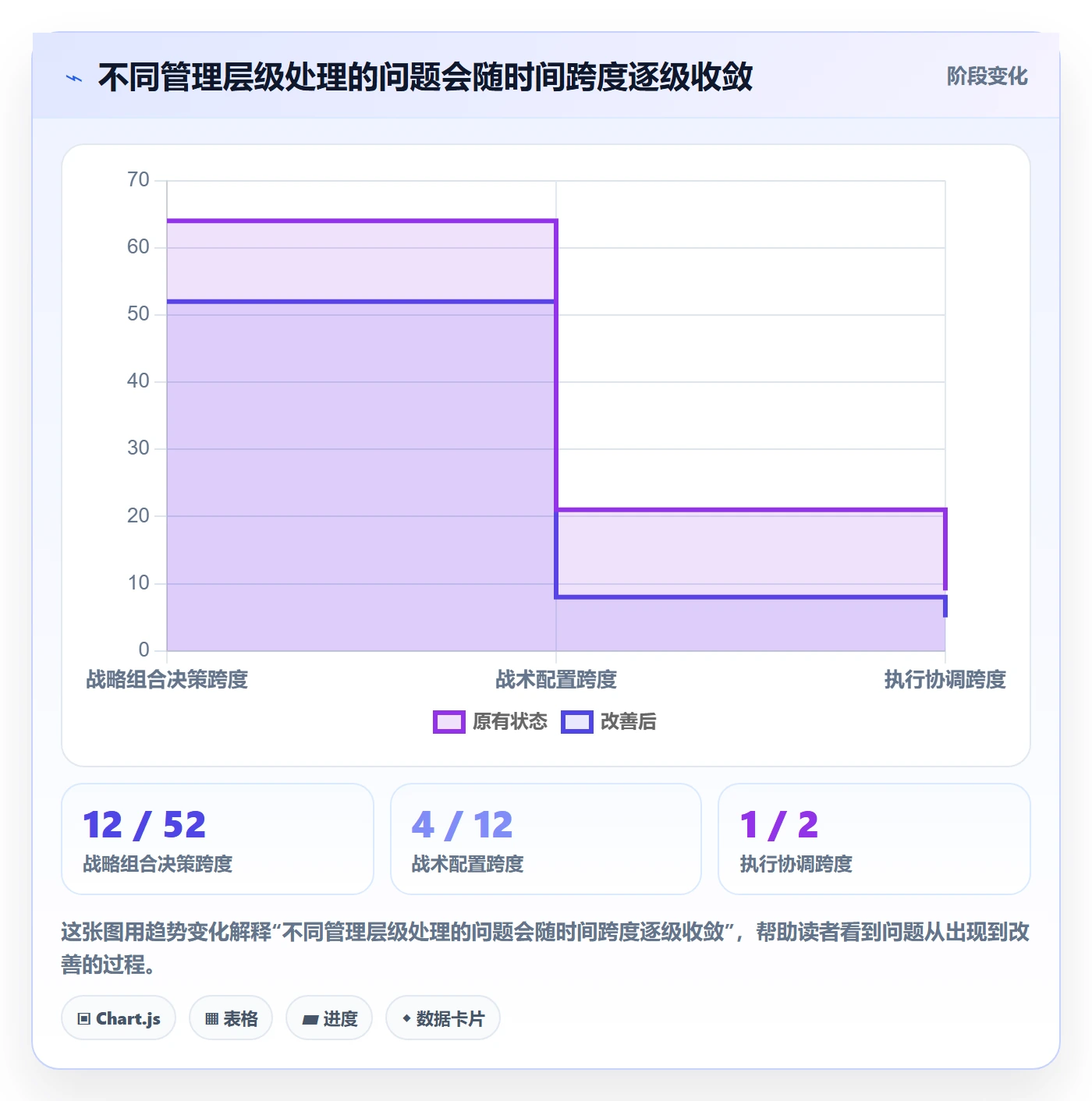Select the 进度 tag chip
Viewport: 1092px width, 1101px height.
(329, 1018)
